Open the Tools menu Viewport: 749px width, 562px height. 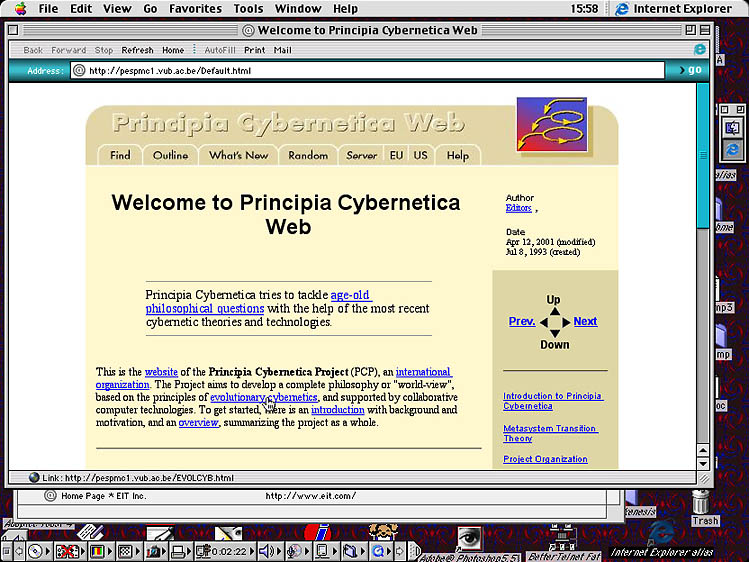(248, 9)
